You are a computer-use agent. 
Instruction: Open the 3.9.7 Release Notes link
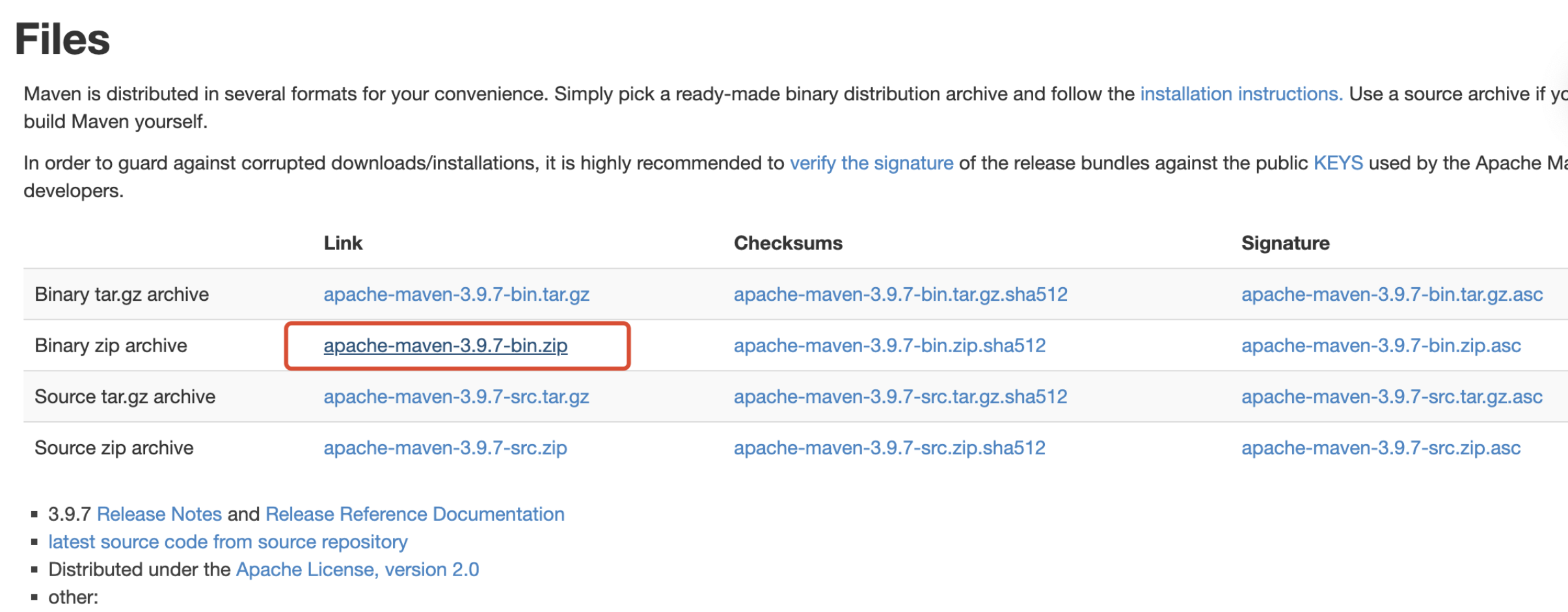pyautogui.click(x=159, y=515)
